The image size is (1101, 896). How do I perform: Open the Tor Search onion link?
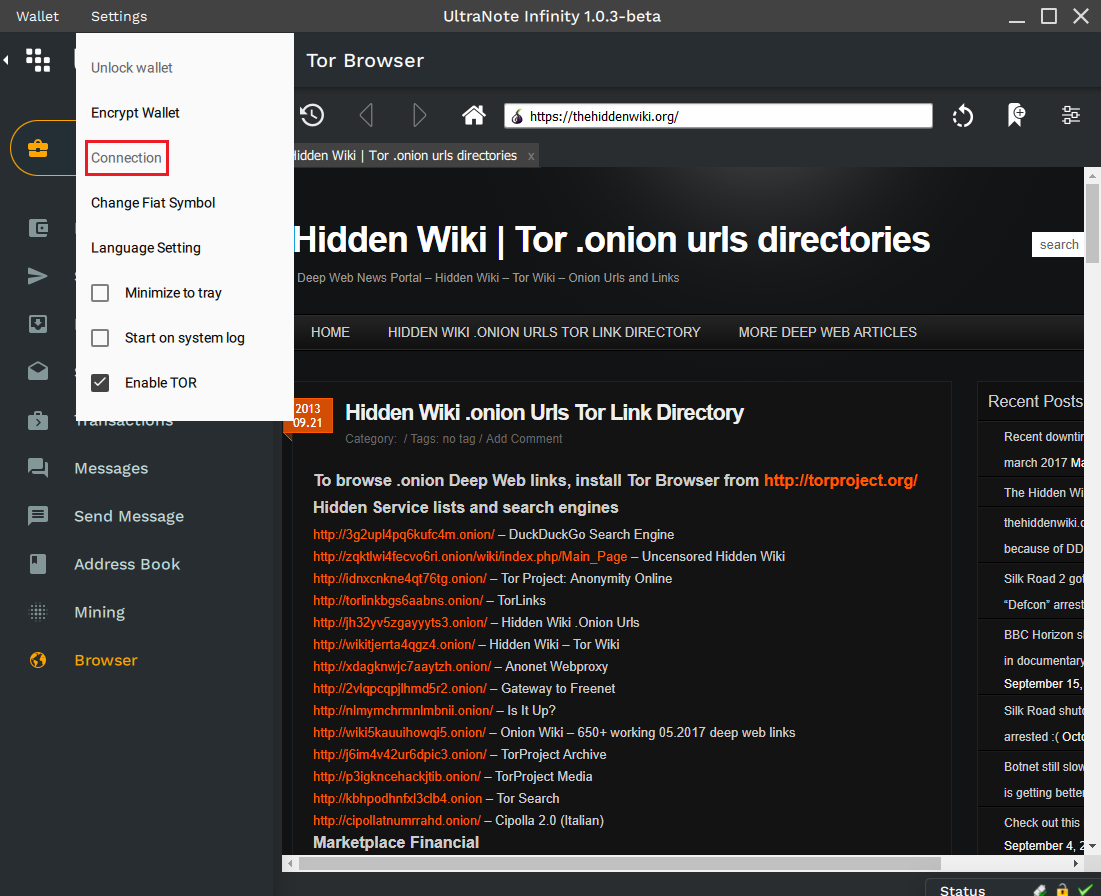397,798
